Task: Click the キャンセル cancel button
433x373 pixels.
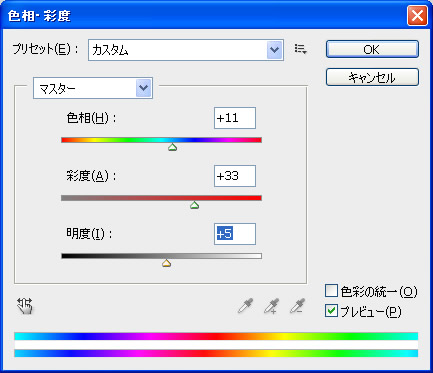Action: [372, 77]
